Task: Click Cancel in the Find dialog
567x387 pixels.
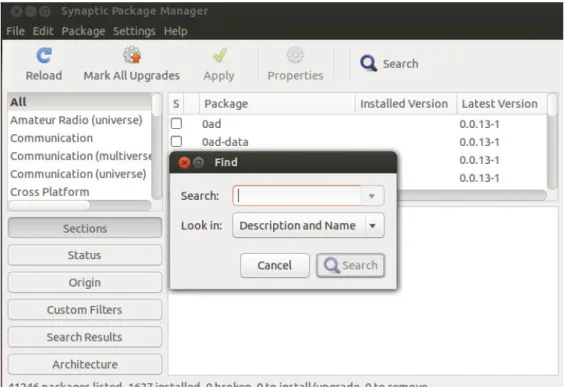Action: (x=275, y=265)
